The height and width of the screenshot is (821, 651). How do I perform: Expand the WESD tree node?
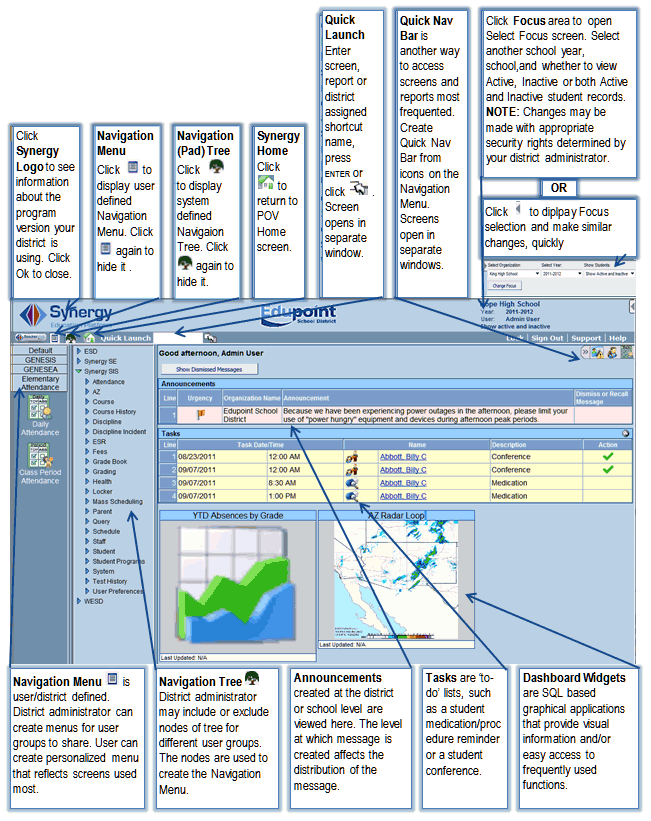pos(79,601)
